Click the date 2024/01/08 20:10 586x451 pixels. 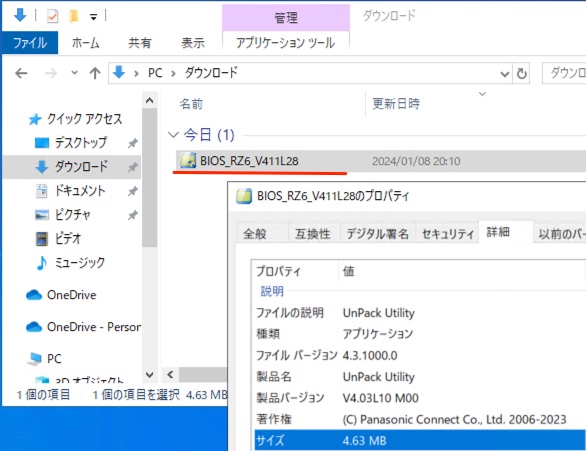click(416, 161)
